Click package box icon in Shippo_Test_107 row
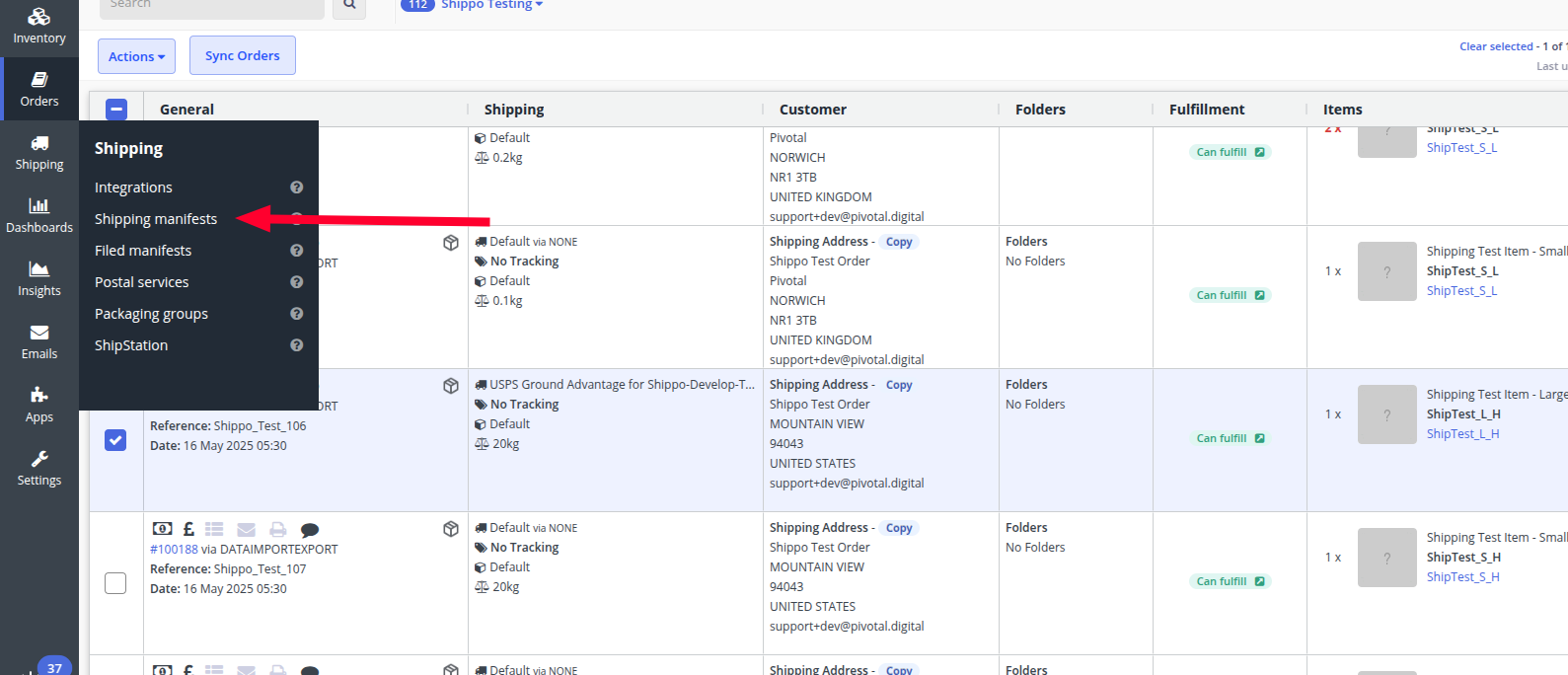The image size is (1568, 675). 451,529
